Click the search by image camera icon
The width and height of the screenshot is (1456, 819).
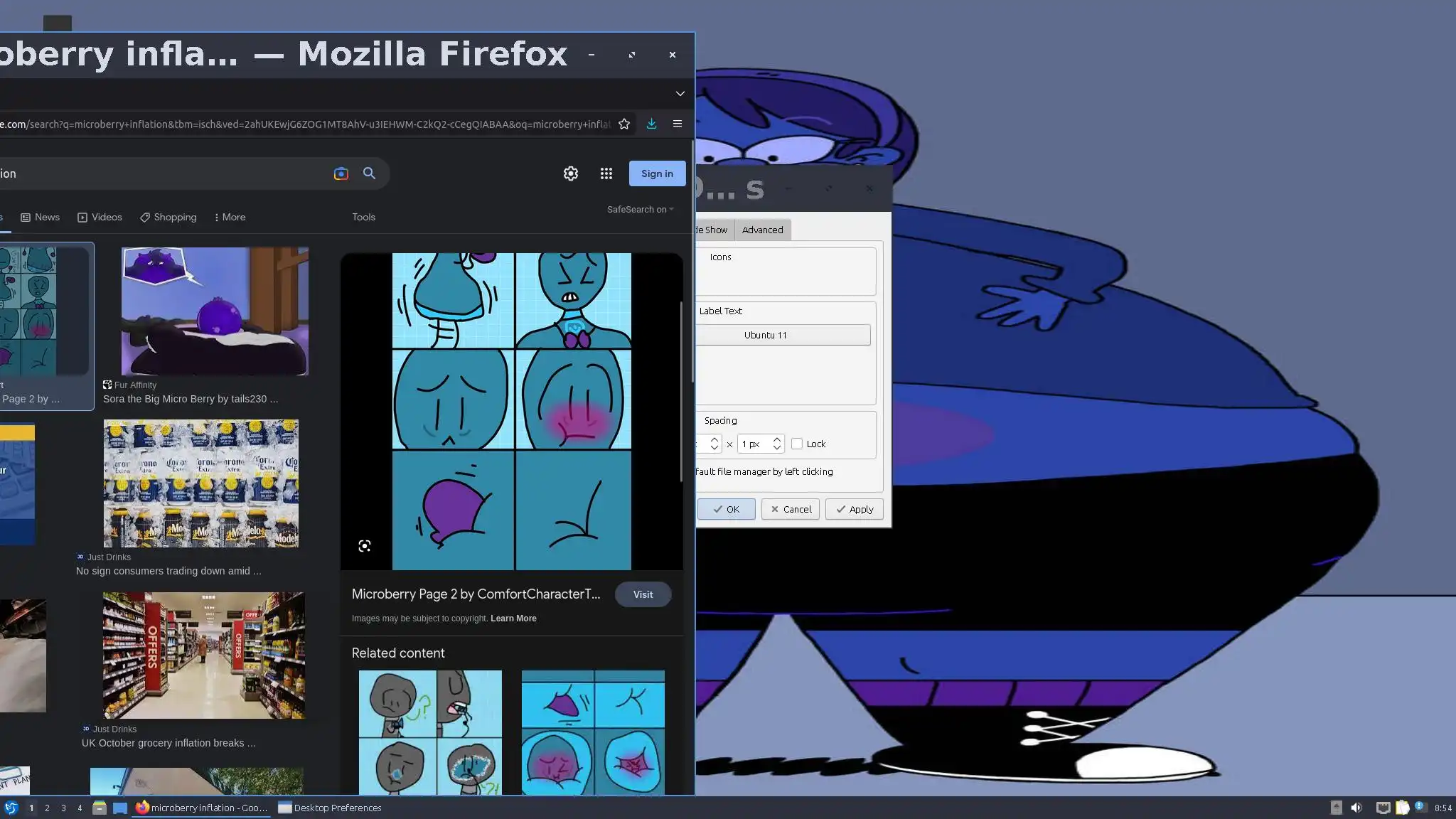[341, 173]
